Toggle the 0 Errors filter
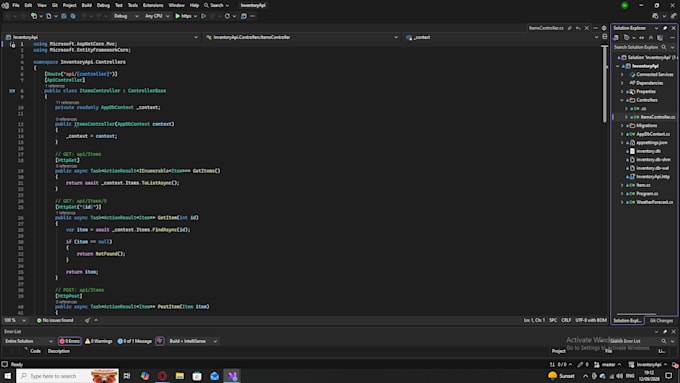Image resolution: width=680 pixels, height=383 pixels. [69, 341]
